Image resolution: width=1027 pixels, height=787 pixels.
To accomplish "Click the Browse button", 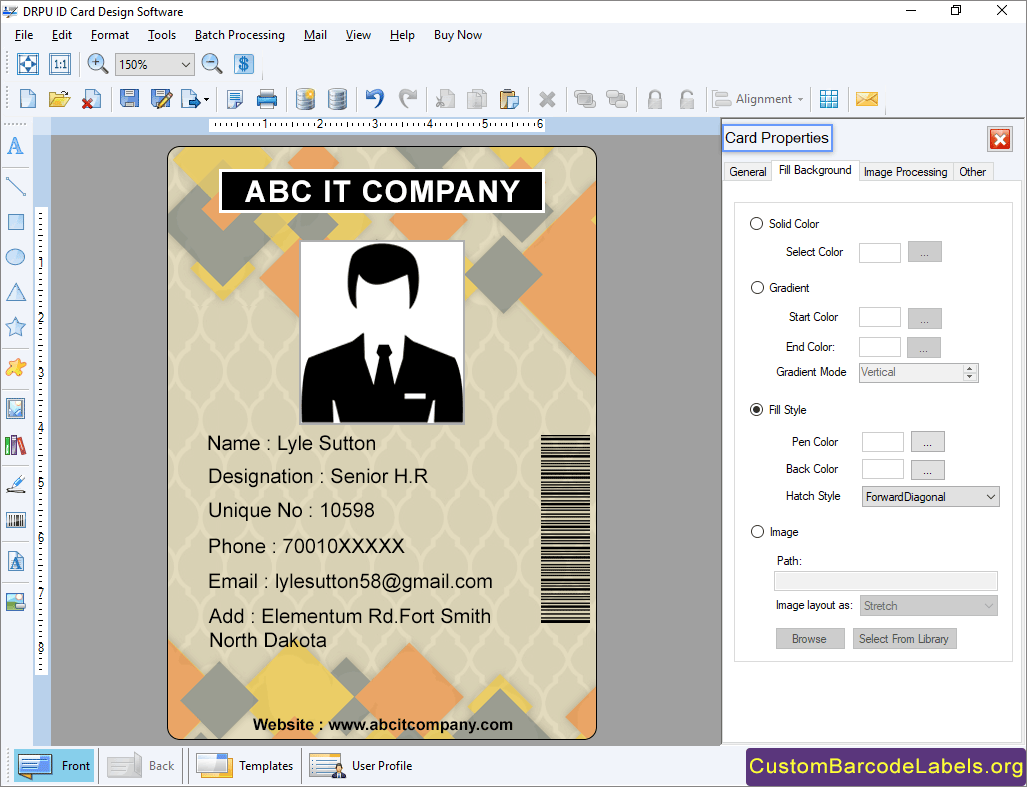I will 810,638.
